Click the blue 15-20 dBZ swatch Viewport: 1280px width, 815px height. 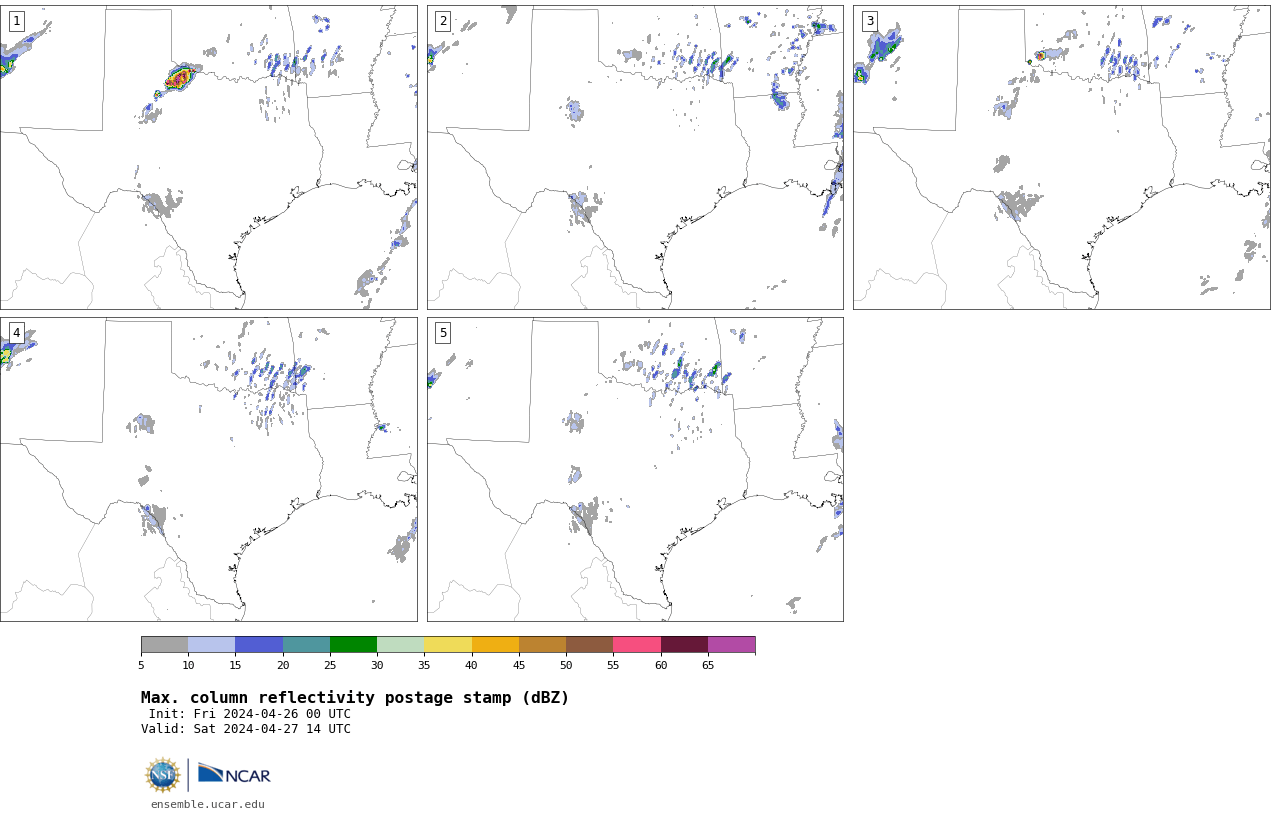259,645
